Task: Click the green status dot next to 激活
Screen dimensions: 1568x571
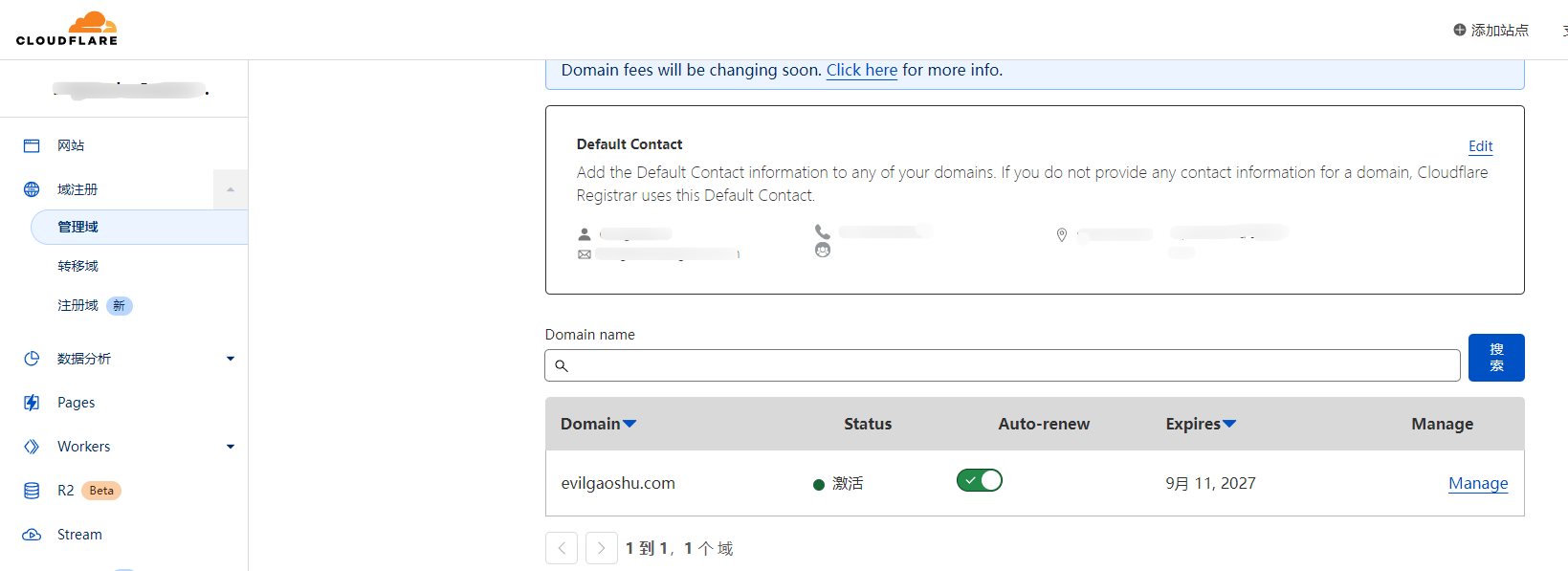Action: pyautogui.click(x=819, y=485)
